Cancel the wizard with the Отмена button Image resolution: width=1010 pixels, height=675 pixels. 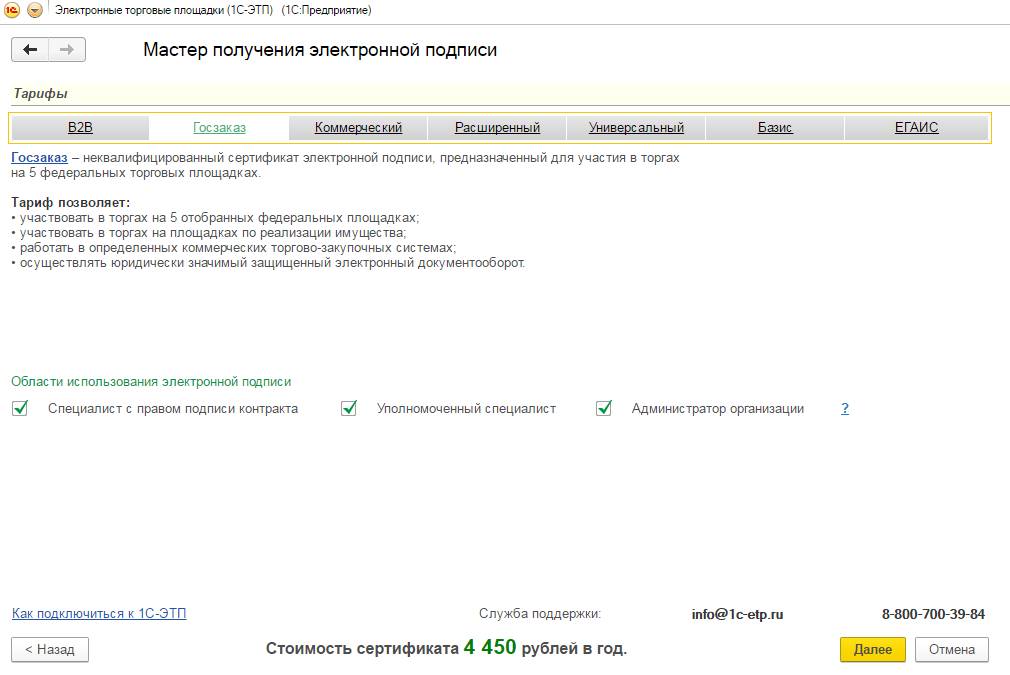(x=951, y=649)
